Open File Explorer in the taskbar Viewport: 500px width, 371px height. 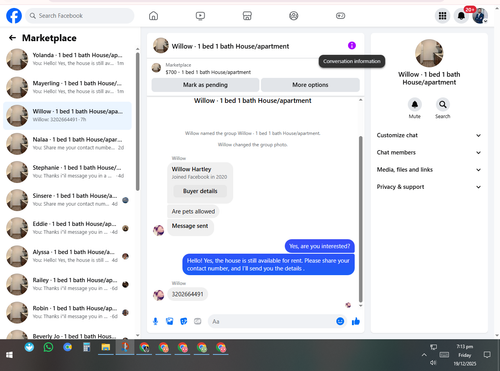(x=106, y=348)
